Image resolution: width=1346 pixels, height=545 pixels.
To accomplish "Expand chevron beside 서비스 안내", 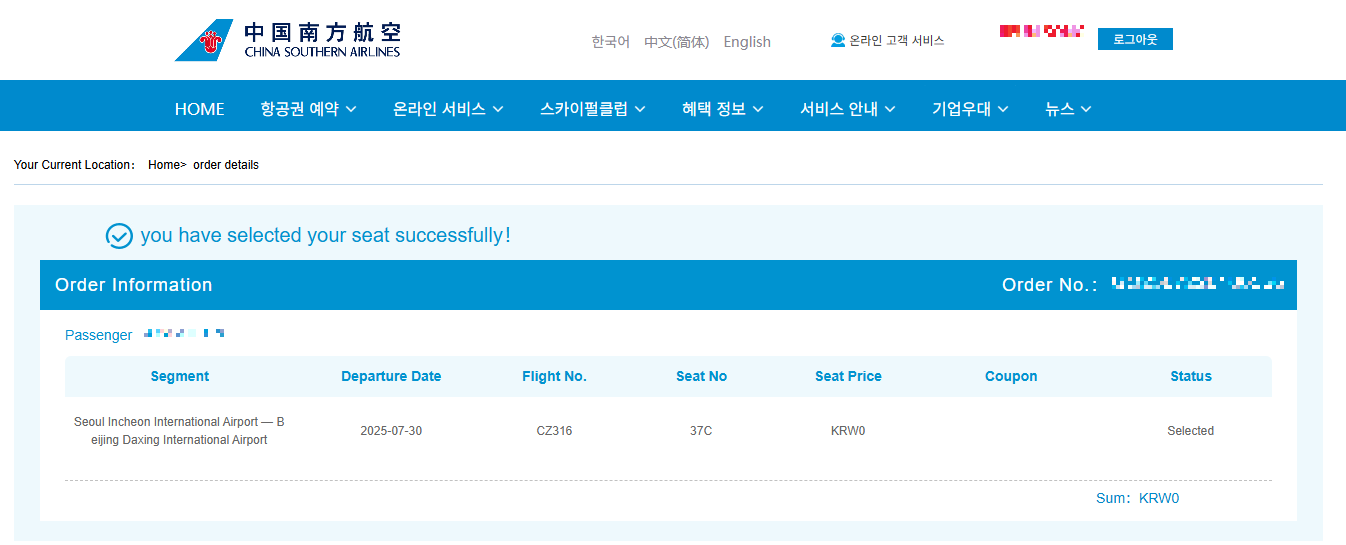I will pos(890,110).
